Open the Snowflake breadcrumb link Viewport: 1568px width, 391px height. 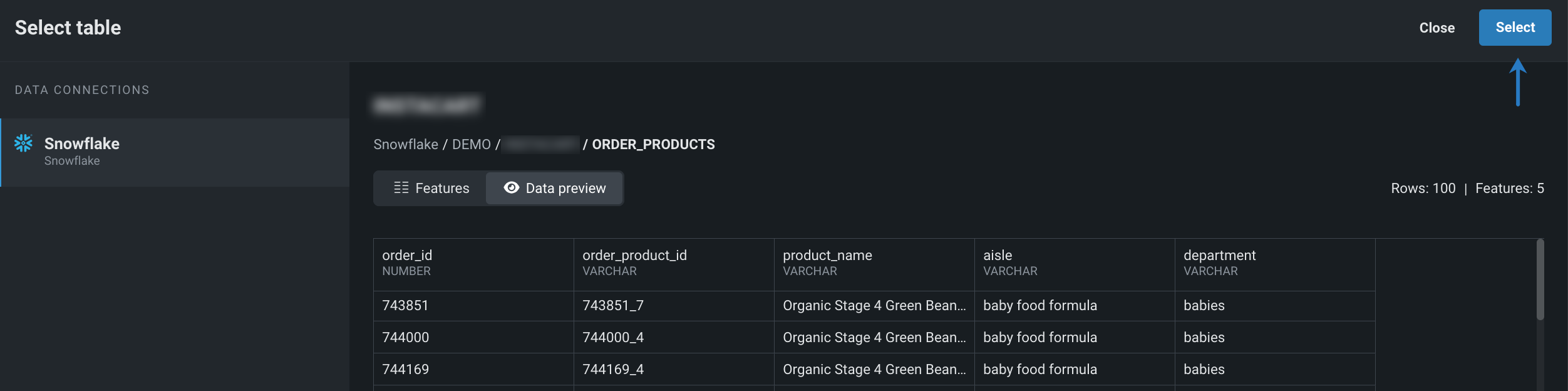(x=405, y=145)
